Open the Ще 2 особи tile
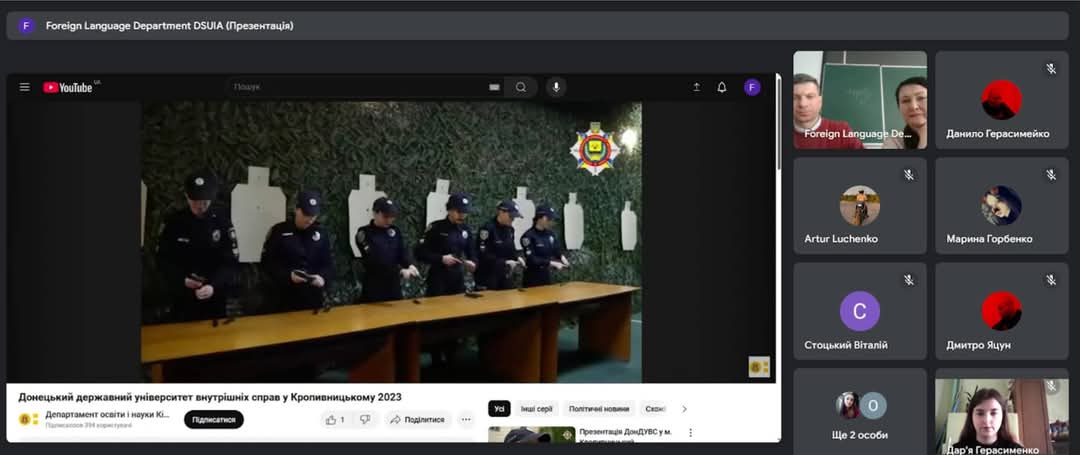Viewport: 1080px width, 455px height. (860, 412)
